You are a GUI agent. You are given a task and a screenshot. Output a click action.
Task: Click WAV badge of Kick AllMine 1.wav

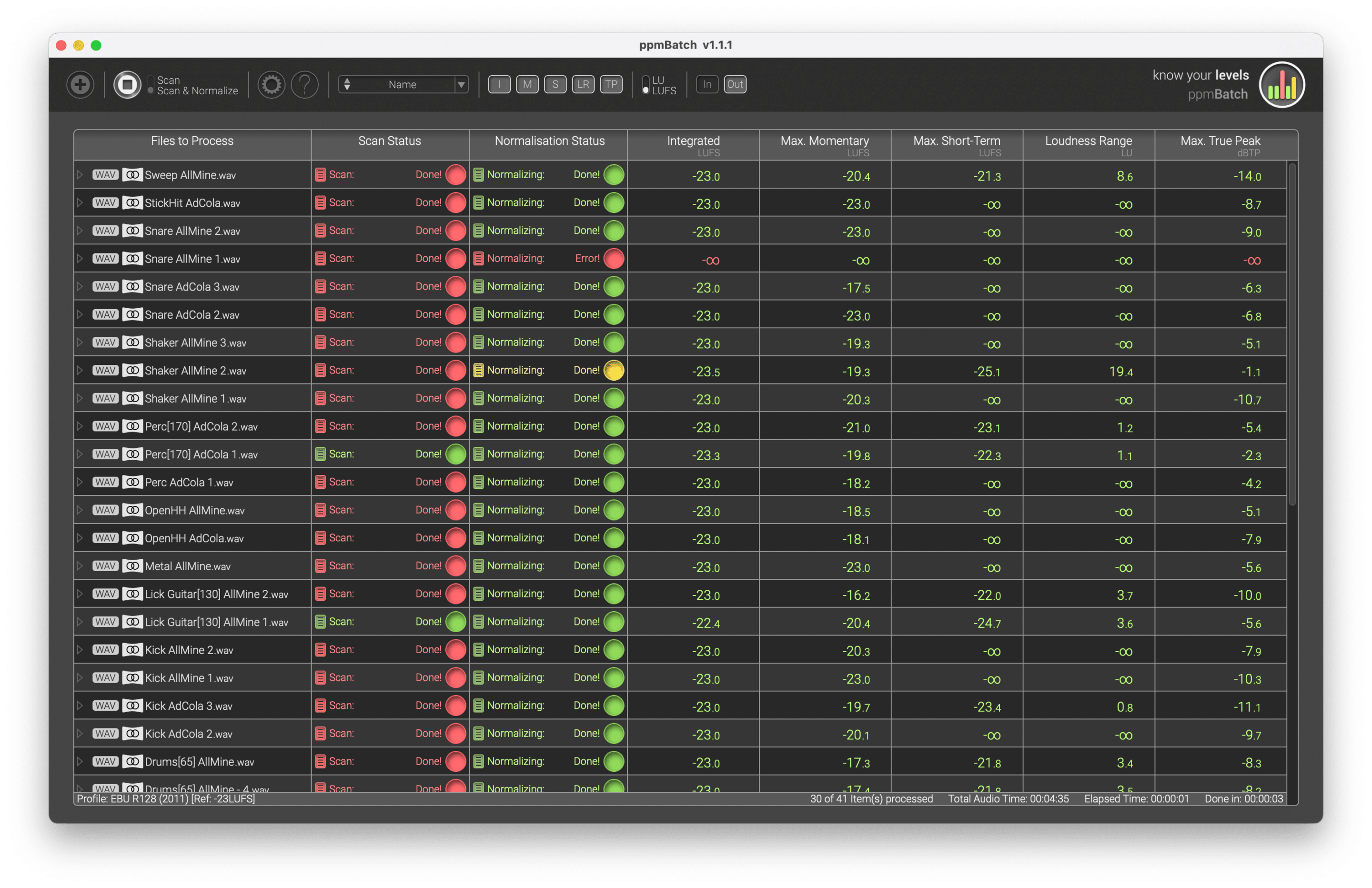tap(105, 677)
